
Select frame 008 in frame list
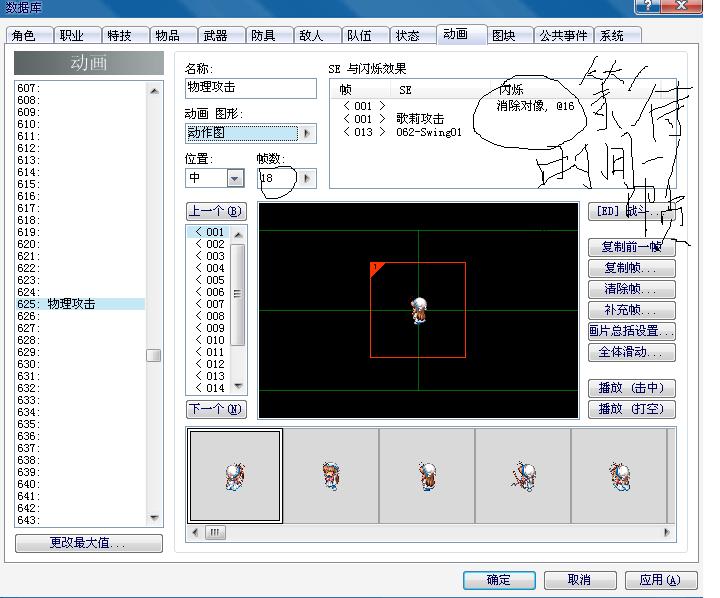click(x=210, y=316)
